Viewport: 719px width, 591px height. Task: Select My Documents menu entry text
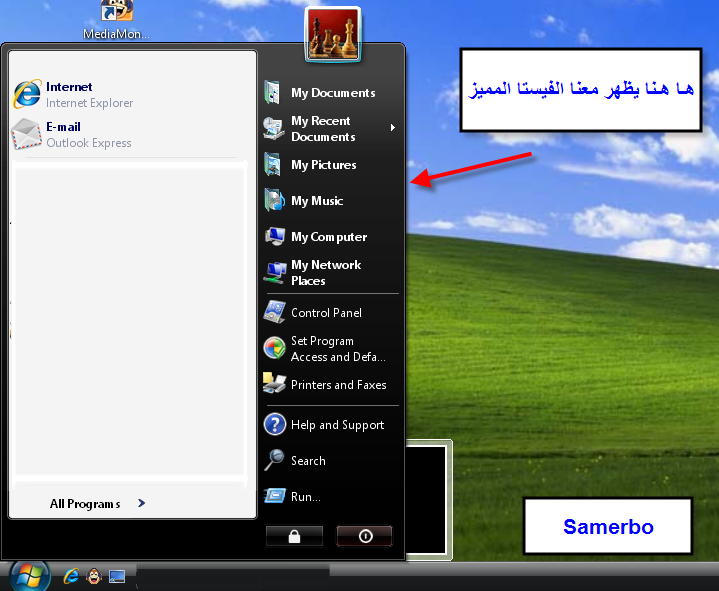coord(333,93)
